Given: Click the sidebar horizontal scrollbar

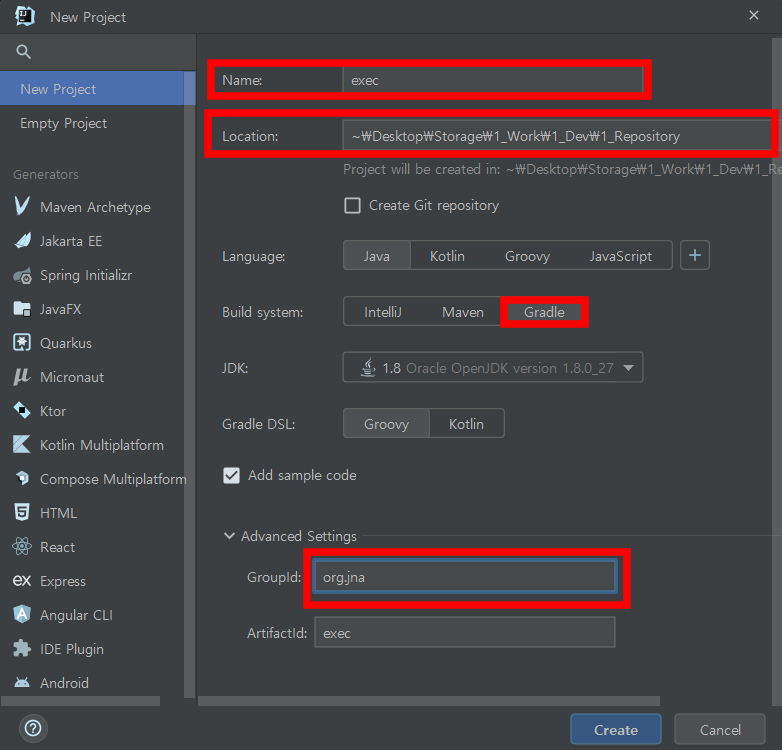Looking at the screenshot, I should (80, 701).
